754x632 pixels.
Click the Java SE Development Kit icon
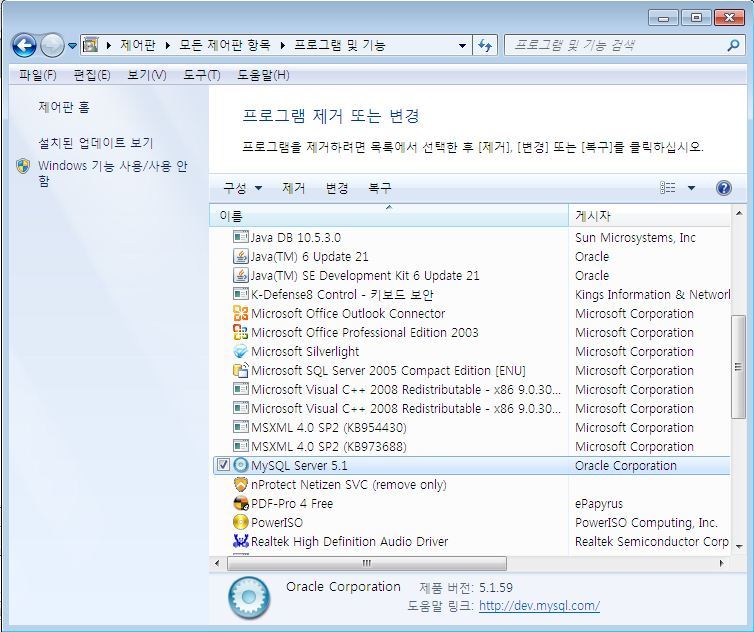point(240,275)
